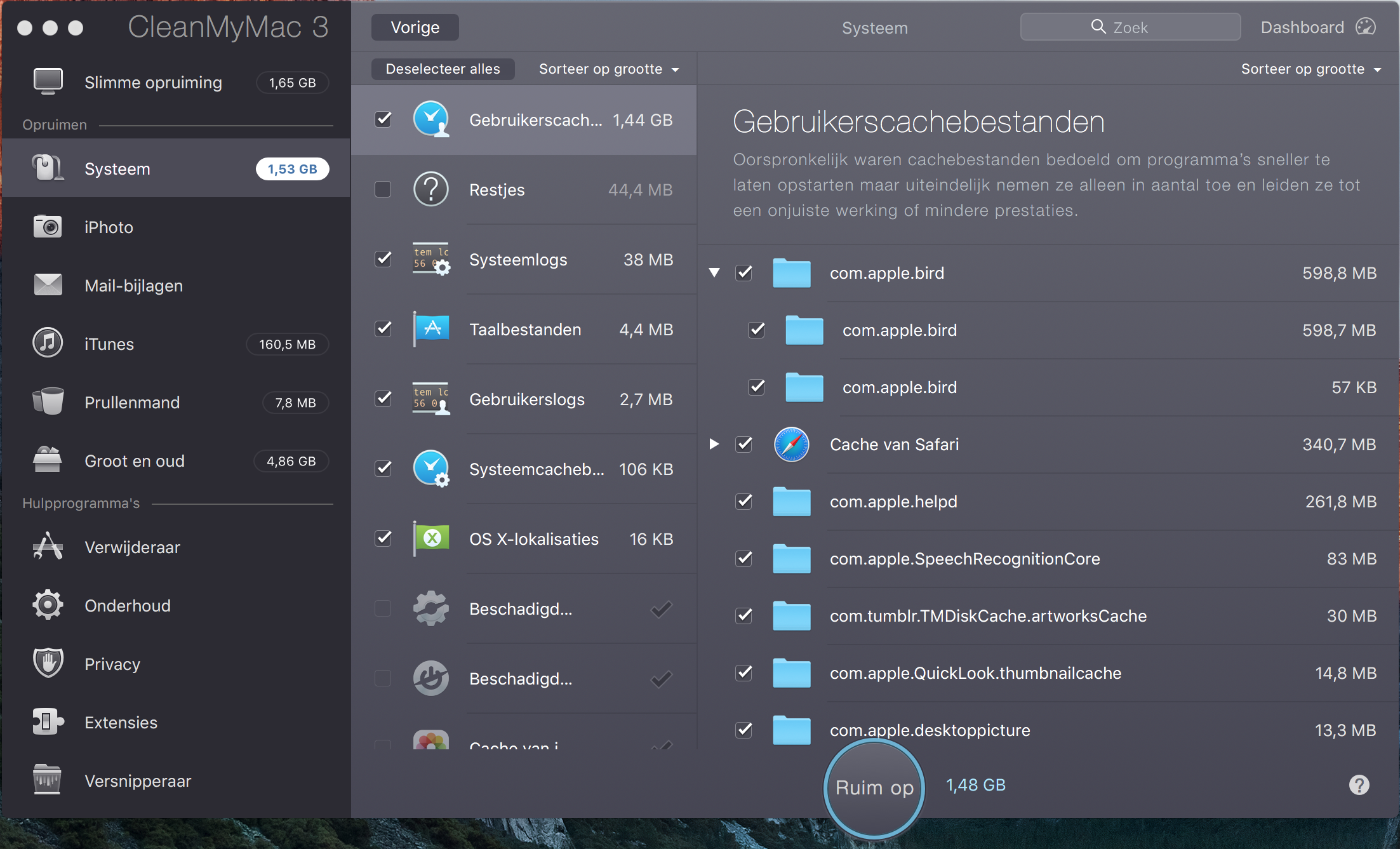The image size is (1400, 849).
Task: Click the help question mark icon
Action: click(x=1359, y=785)
